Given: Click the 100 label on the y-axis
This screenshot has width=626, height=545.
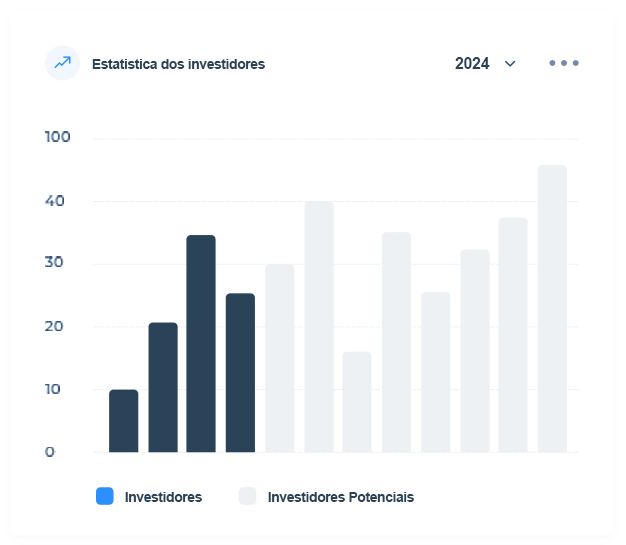Looking at the screenshot, I should pyautogui.click(x=58, y=137).
